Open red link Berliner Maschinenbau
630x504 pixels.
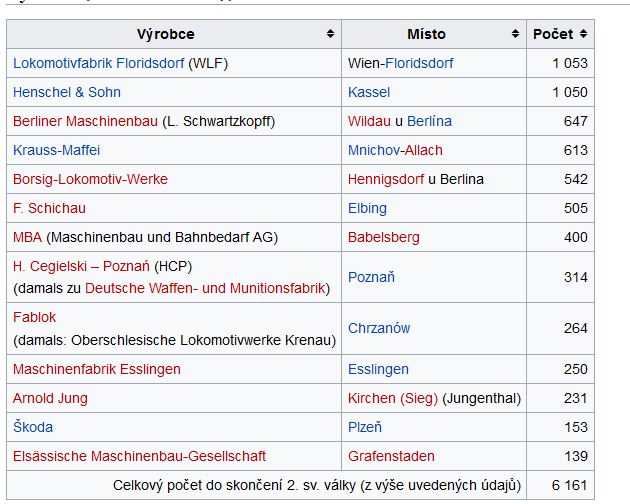(85, 121)
